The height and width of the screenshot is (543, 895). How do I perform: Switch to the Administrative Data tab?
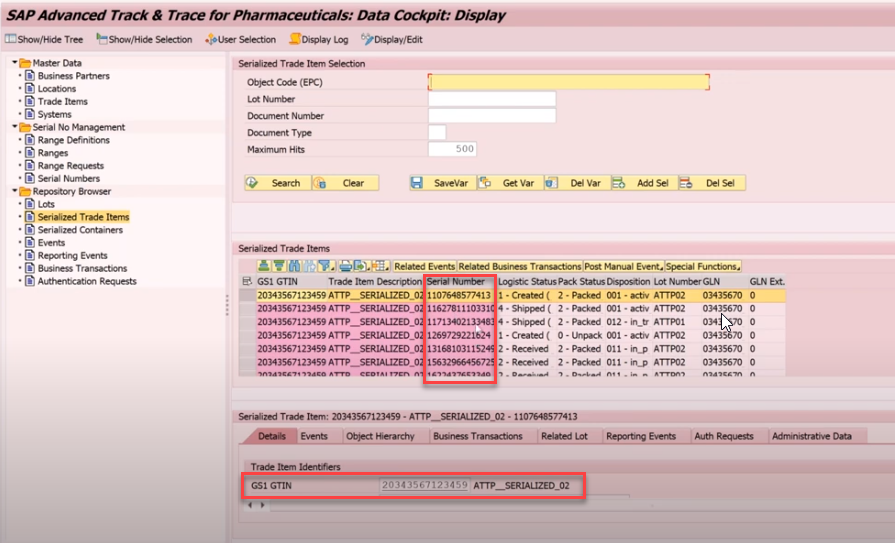(812, 436)
